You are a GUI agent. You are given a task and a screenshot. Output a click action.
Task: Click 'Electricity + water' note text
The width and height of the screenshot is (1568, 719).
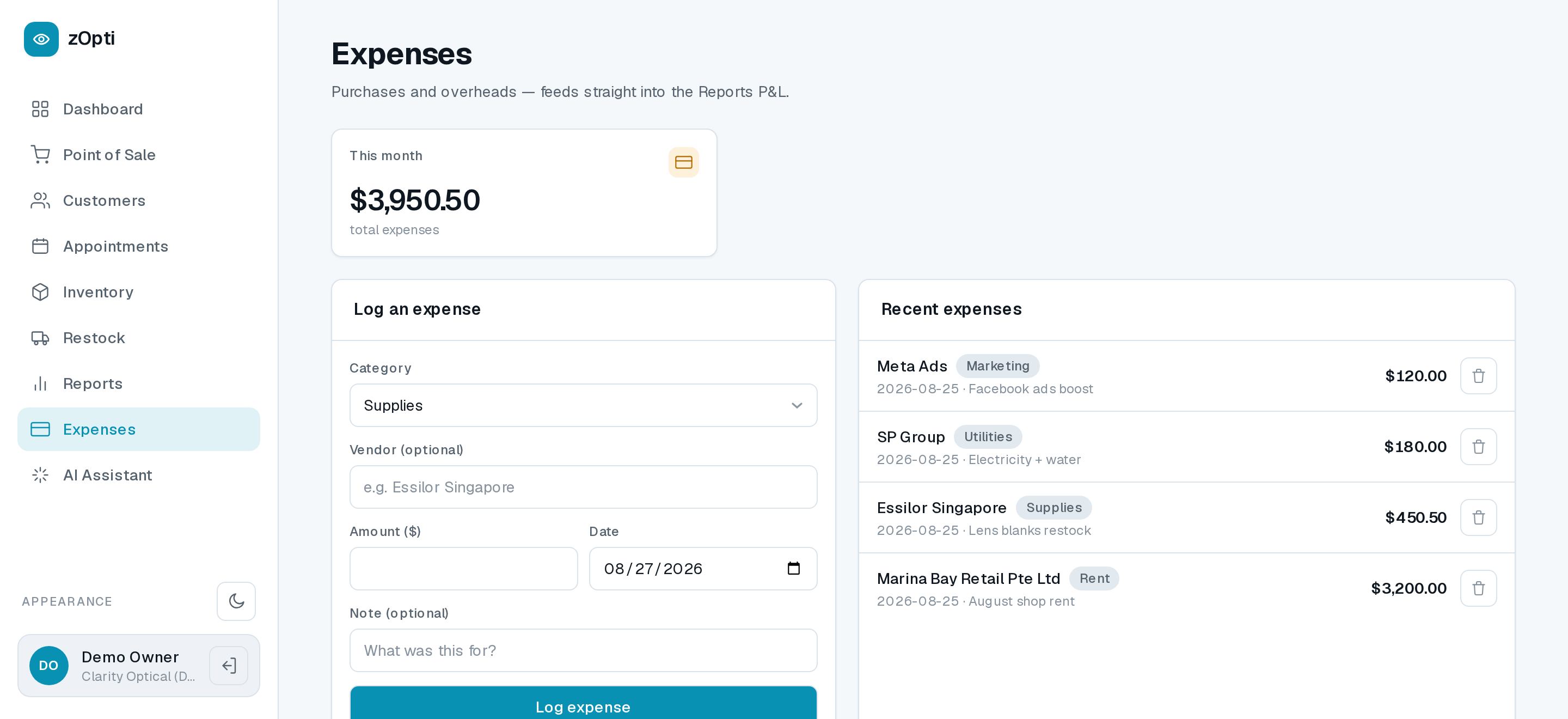click(1025, 460)
